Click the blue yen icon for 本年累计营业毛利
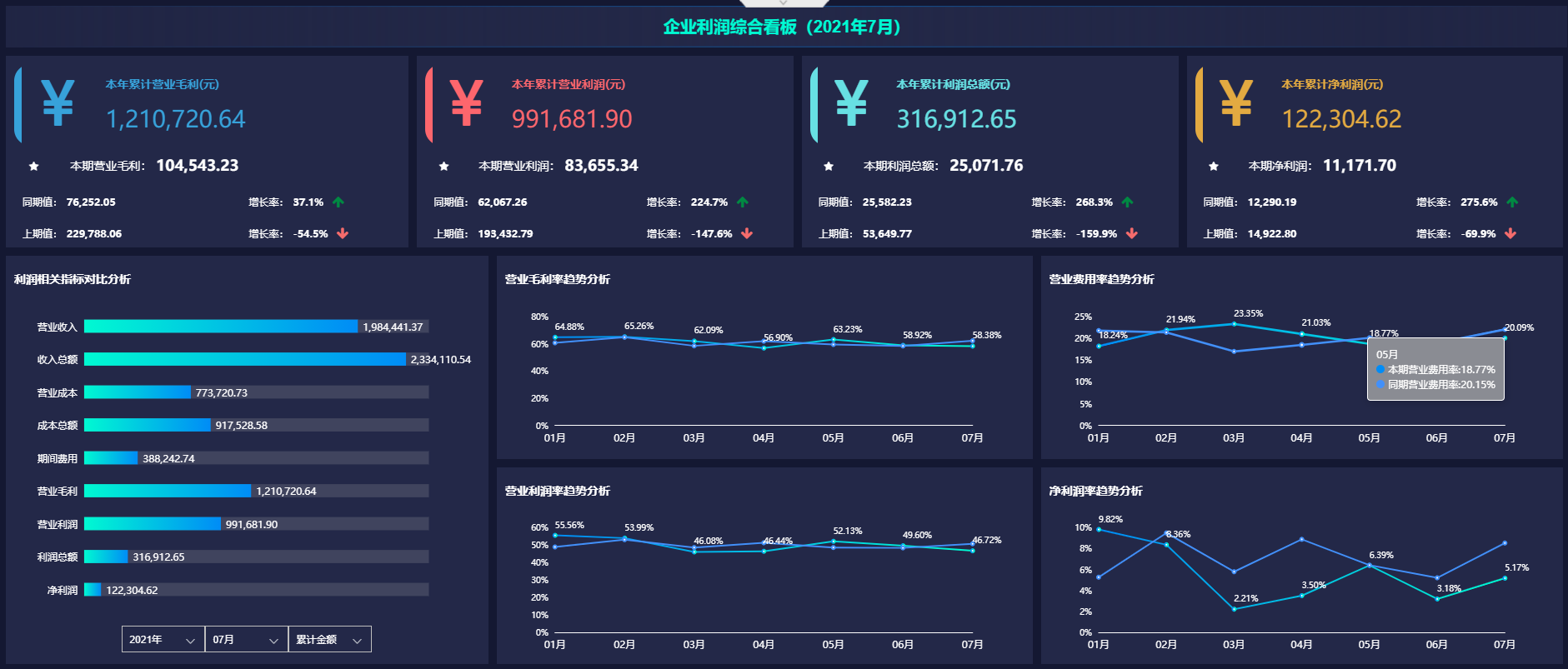This screenshot has height=669, width=1568. coord(58,103)
